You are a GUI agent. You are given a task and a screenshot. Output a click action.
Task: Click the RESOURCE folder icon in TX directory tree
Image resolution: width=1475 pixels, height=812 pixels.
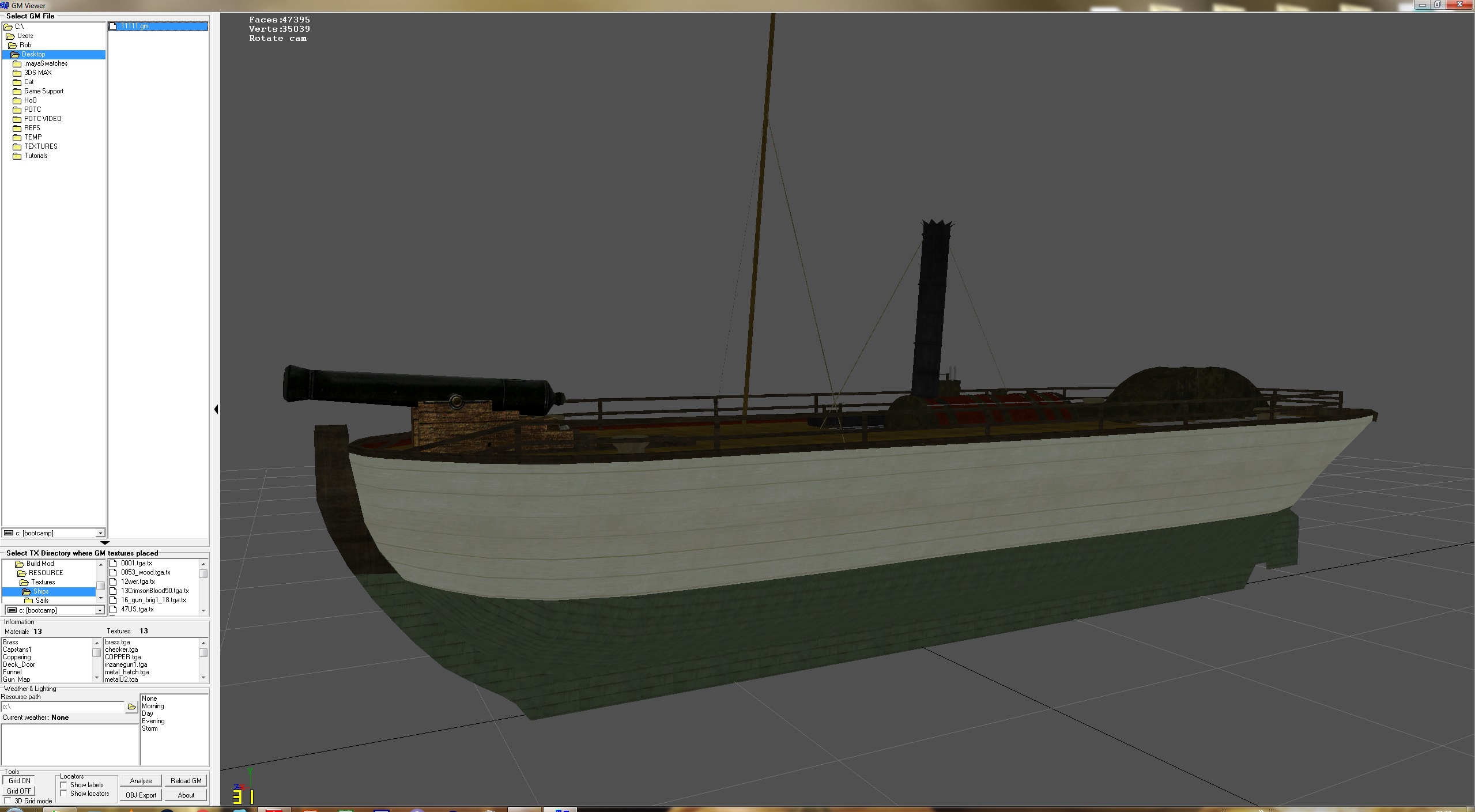point(22,573)
